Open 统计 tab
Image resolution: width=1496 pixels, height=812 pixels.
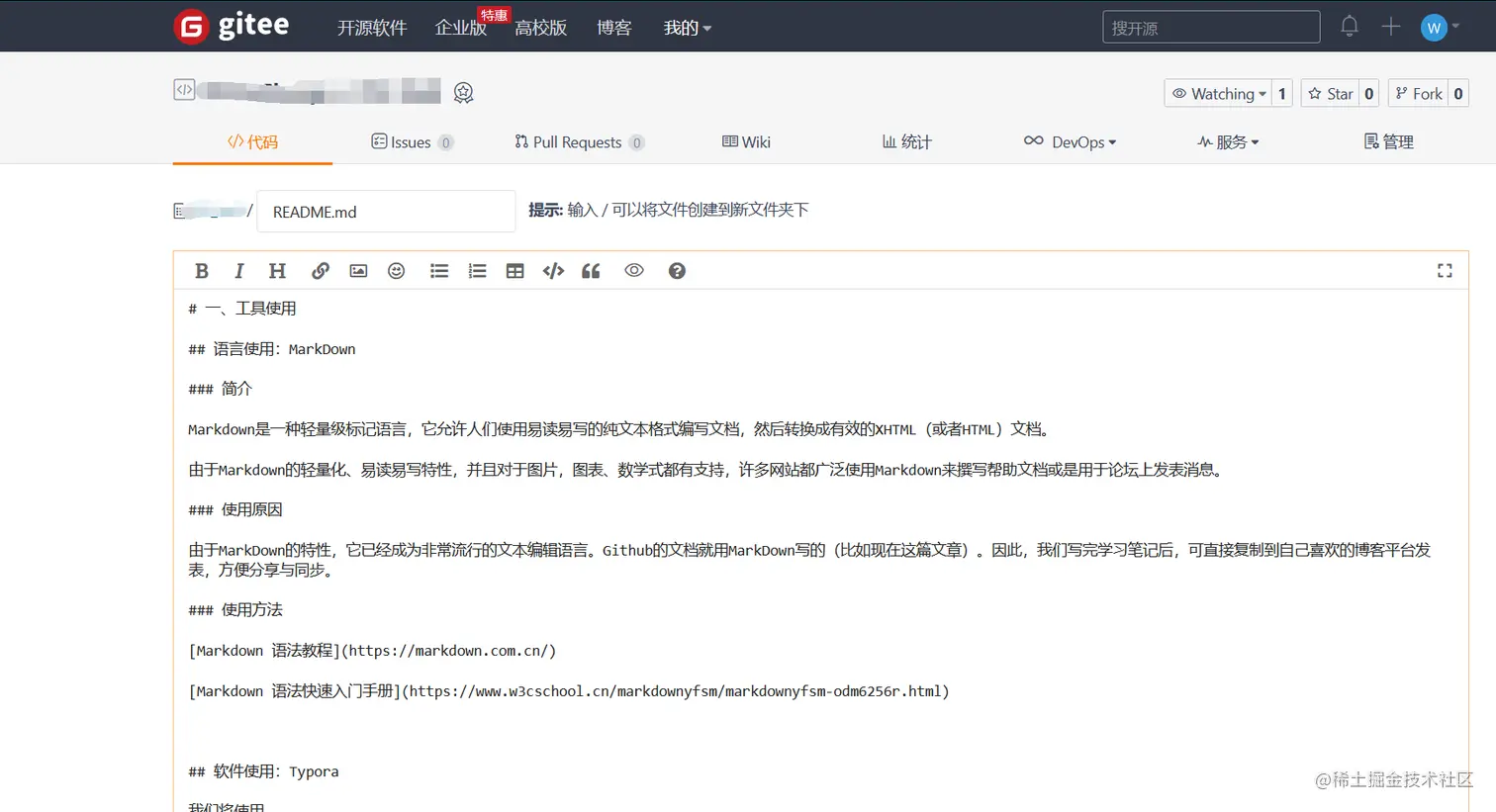click(907, 141)
